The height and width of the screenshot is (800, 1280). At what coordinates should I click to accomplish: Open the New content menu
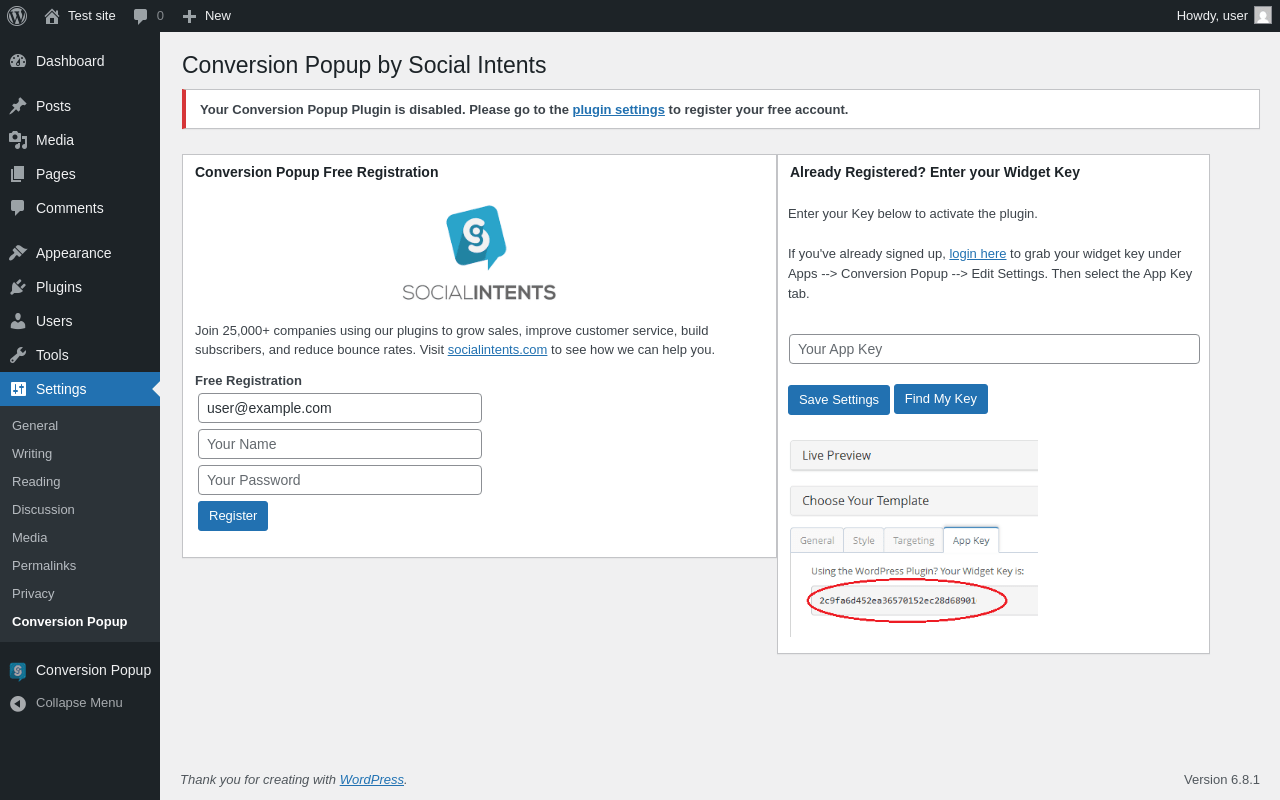point(207,16)
